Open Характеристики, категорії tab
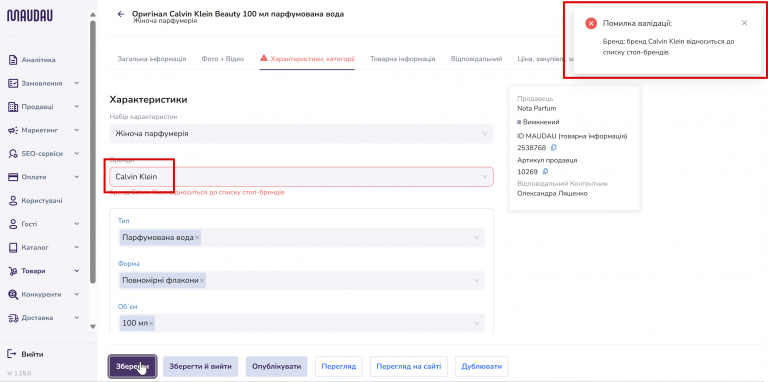This screenshot has height=382, width=768. click(x=307, y=59)
